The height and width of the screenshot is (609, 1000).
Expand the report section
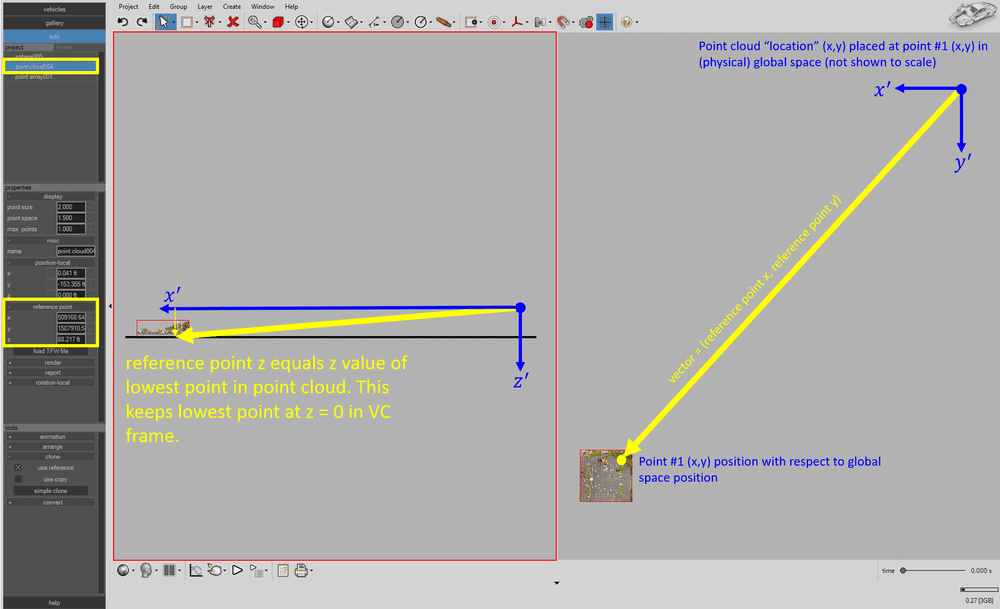coord(52,374)
